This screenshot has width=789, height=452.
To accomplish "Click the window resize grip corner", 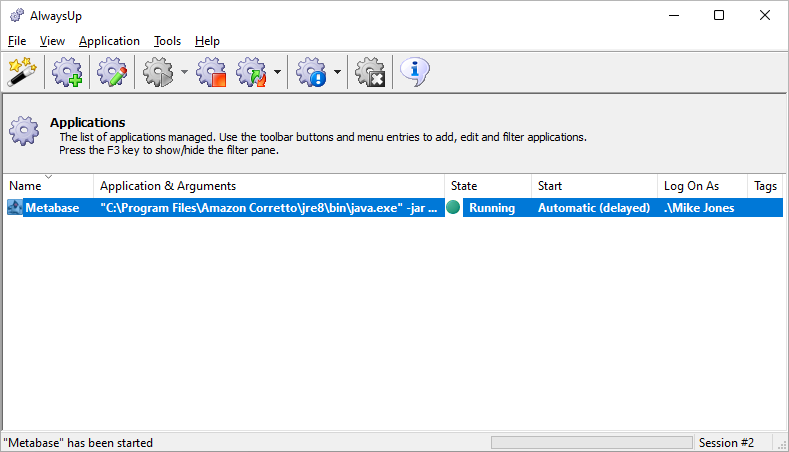I will 782,445.
